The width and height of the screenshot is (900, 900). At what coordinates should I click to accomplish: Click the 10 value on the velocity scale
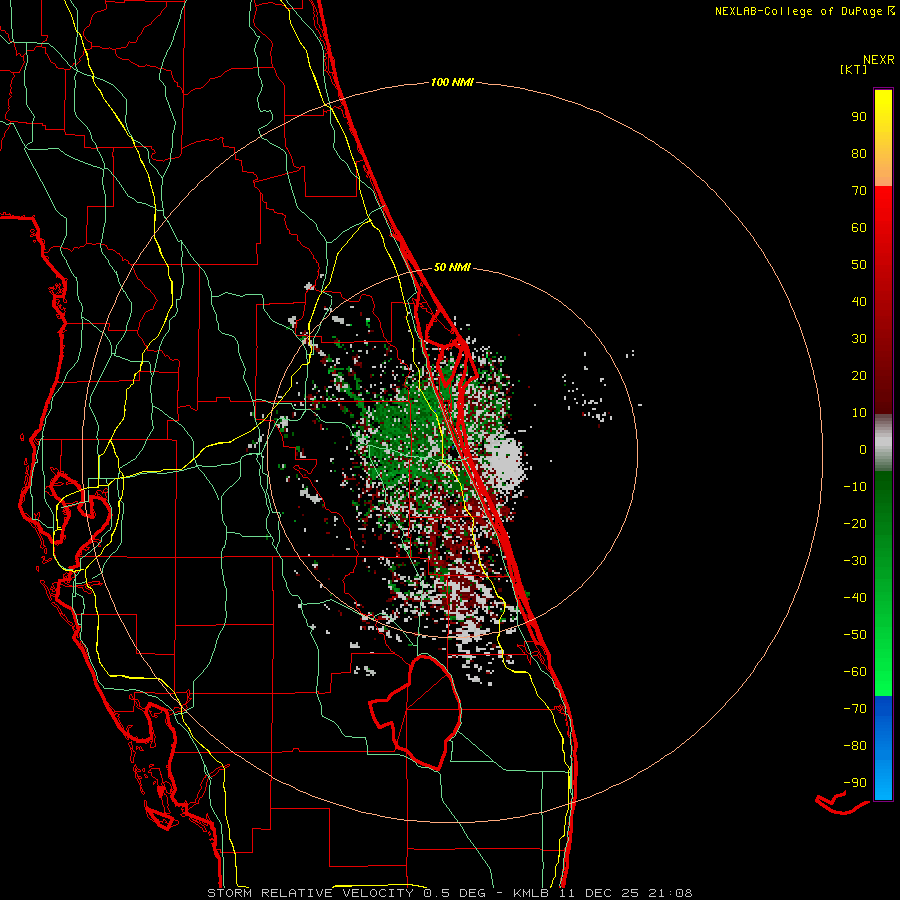pos(859,413)
